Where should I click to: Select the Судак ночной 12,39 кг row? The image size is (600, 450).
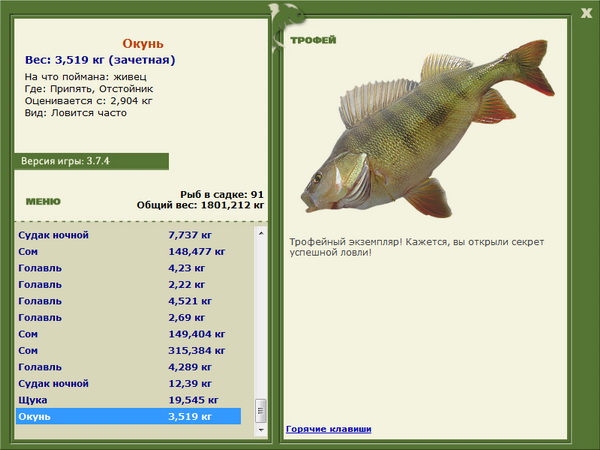click(x=129, y=383)
